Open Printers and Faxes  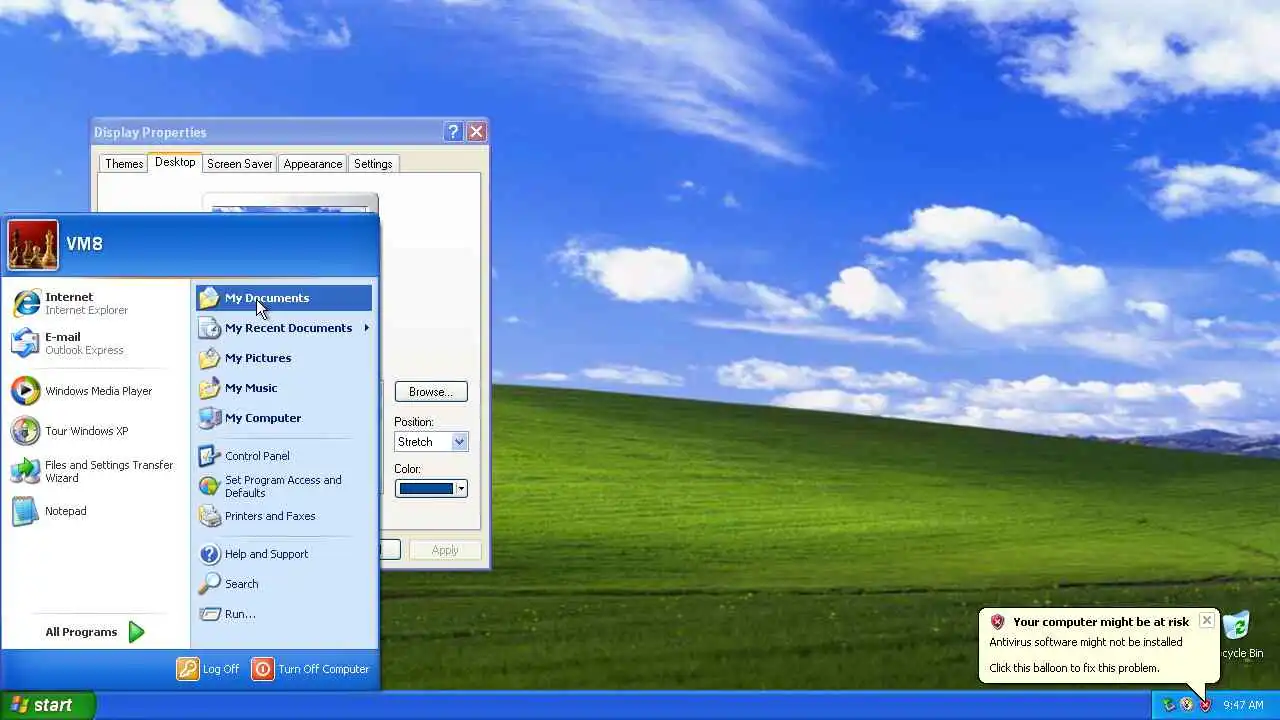coord(284,516)
